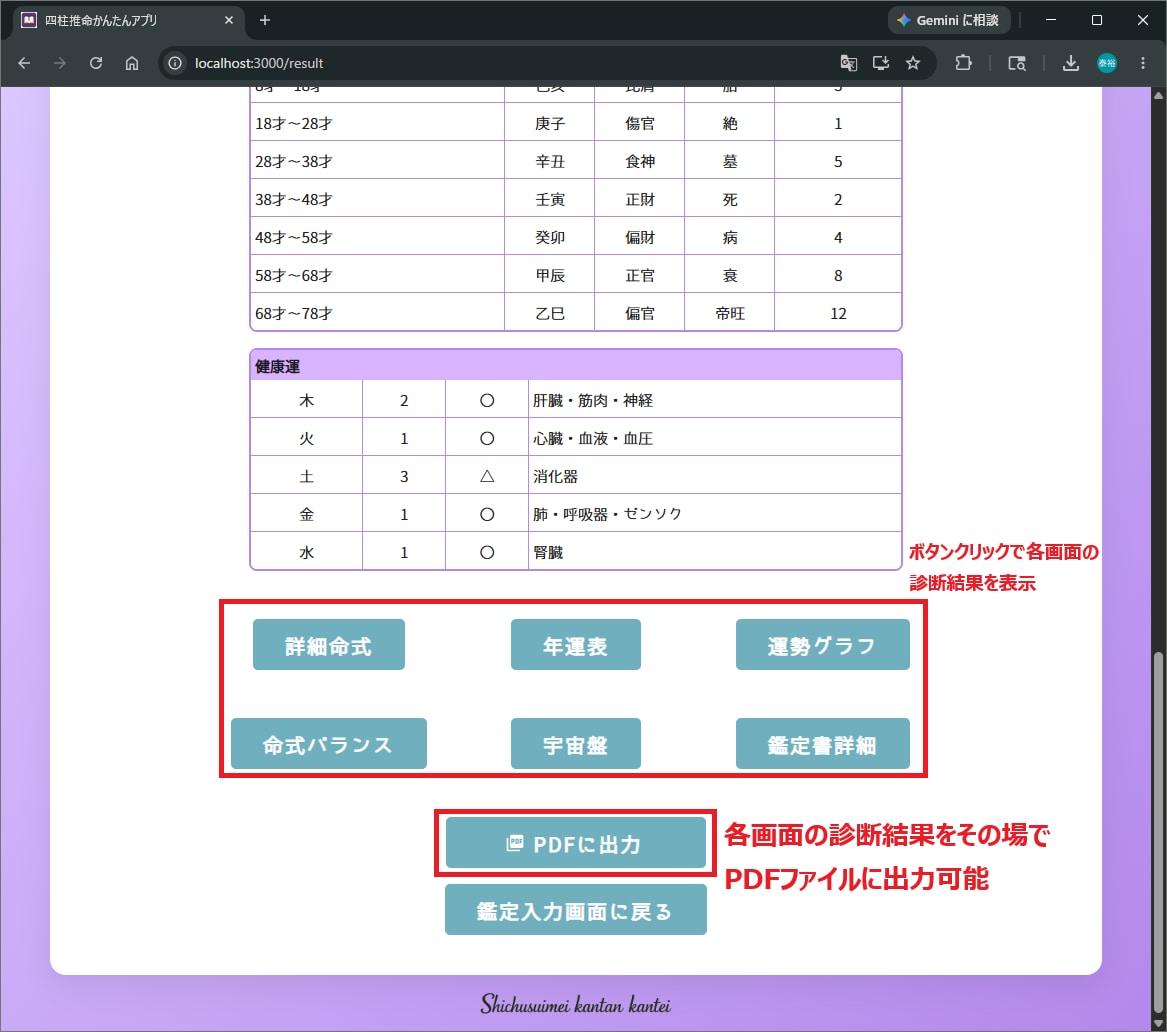Click 心臓・血液・血圧 text

tap(593, 438)
